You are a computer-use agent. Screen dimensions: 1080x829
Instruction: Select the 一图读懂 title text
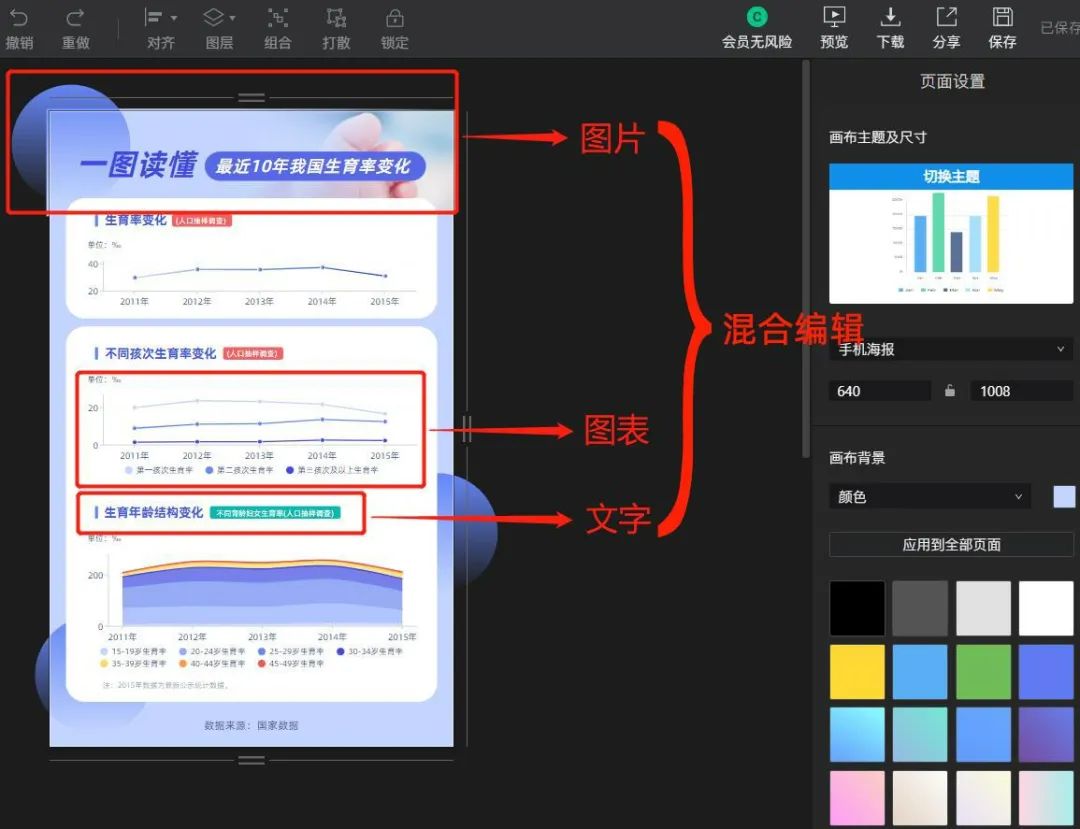(x=138, y=165)
